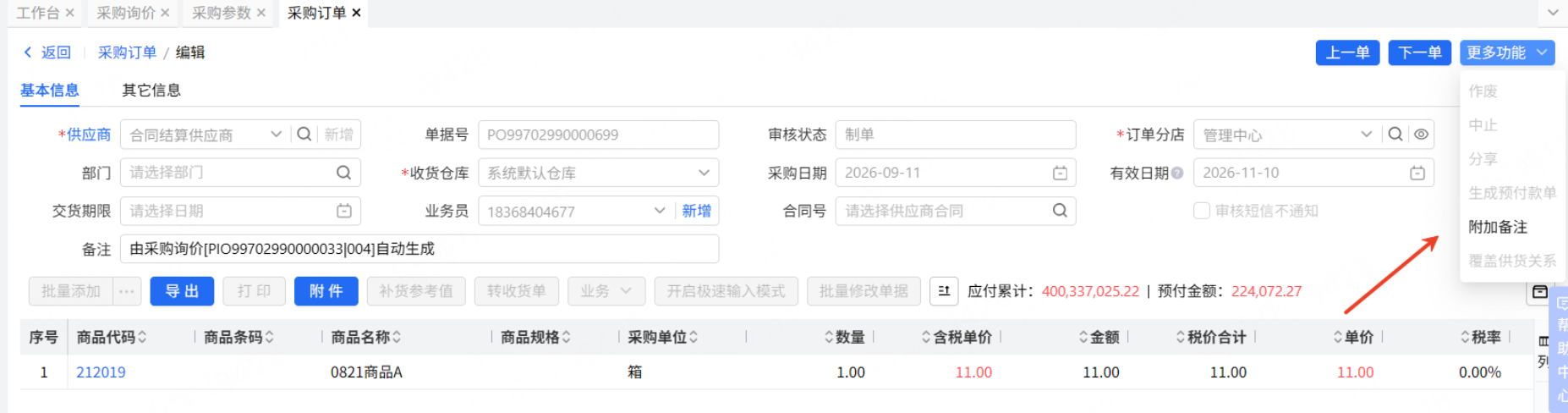Switch to the 其它信息 tab
This screenshot has height=413, width=1568.
pyautogui.click(x=151, y=91)
